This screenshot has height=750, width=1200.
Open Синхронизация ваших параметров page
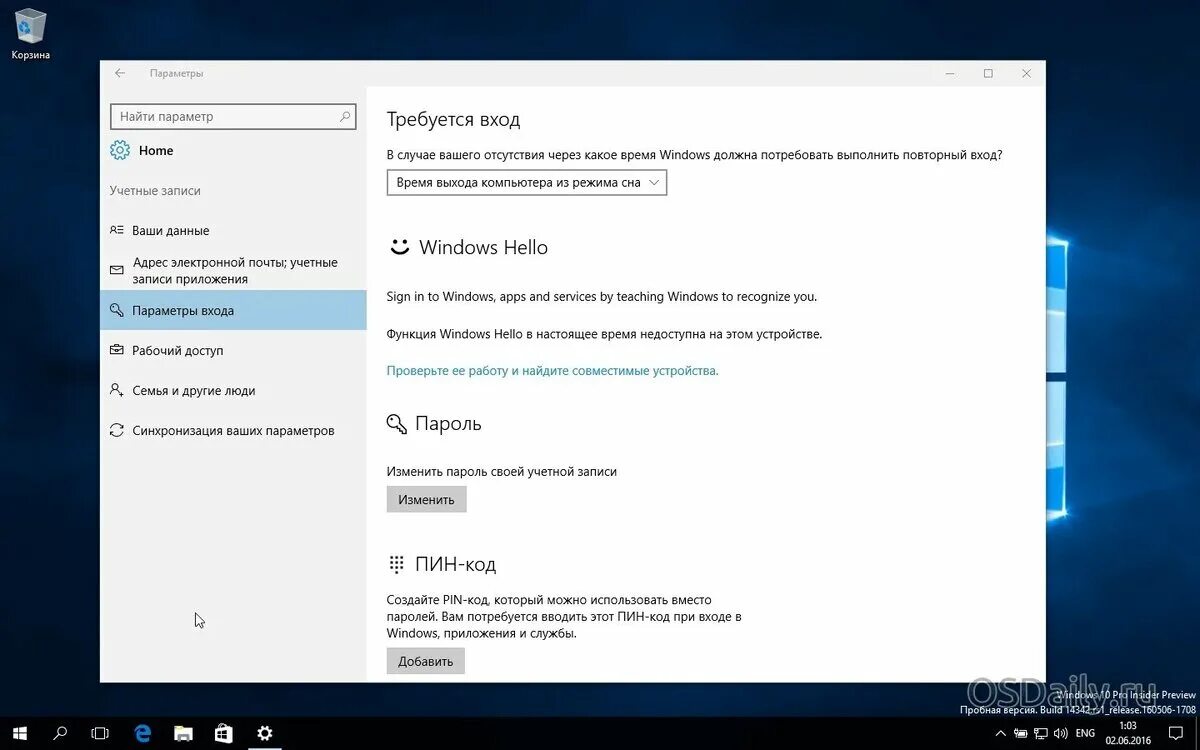coord(233,430)
